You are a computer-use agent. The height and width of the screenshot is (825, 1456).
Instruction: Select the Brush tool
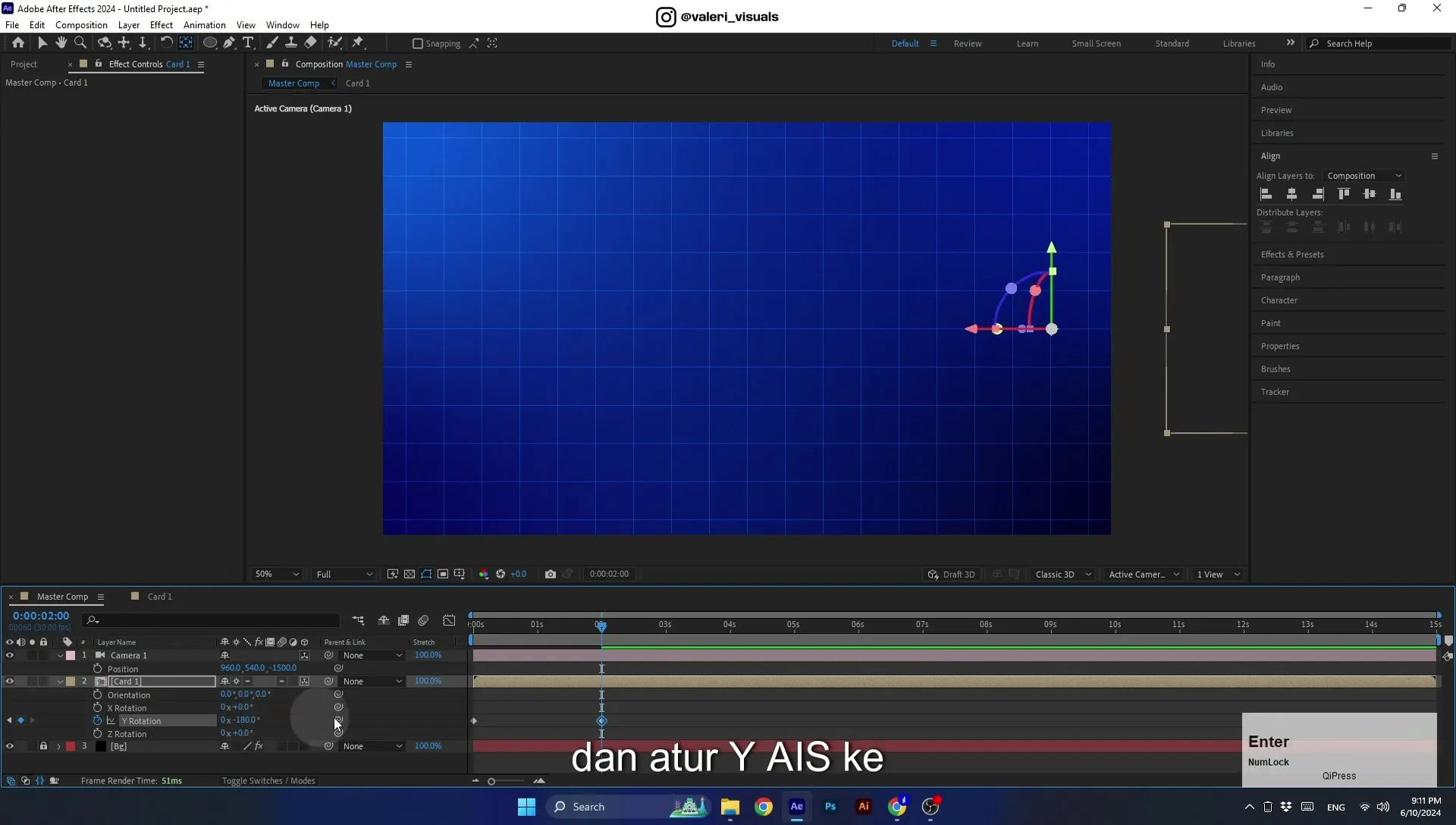(272, 43)
